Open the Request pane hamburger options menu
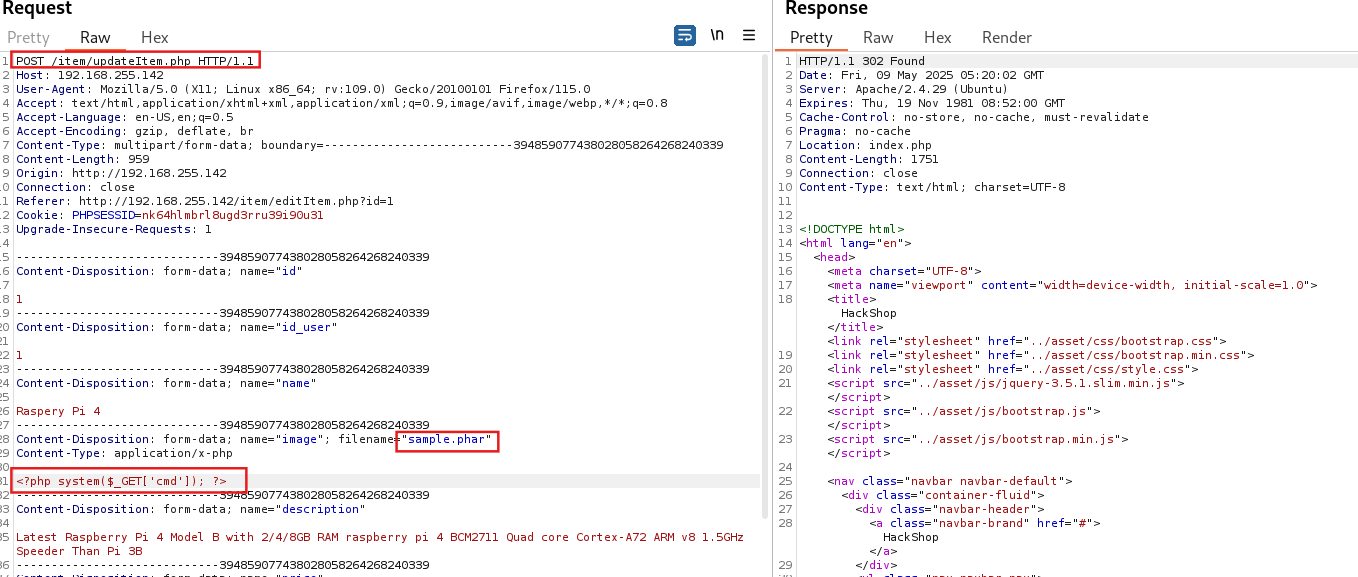Screen dimensions: 1358x577 749,36
